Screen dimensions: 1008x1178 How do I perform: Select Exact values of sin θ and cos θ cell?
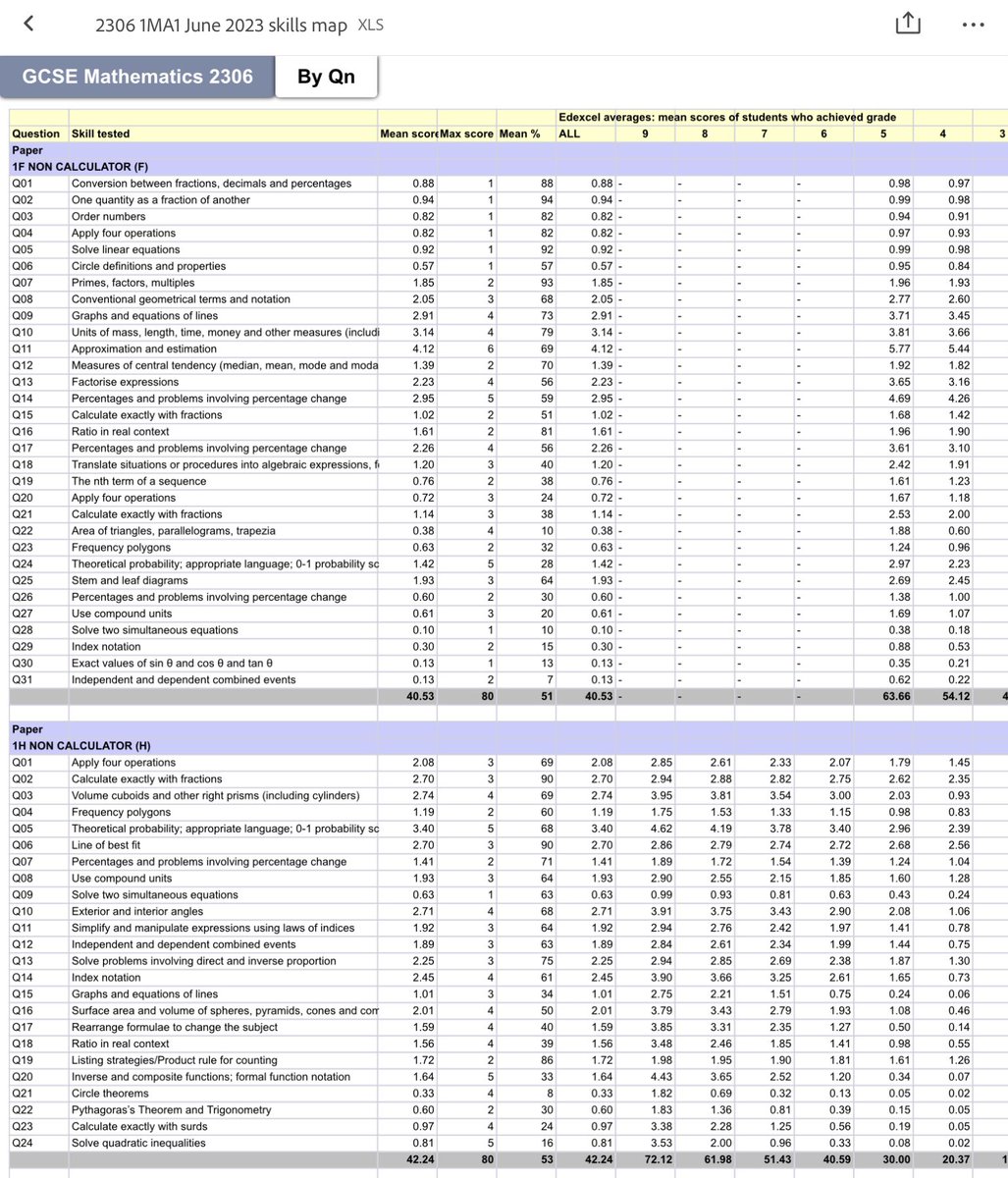point(223,663)
